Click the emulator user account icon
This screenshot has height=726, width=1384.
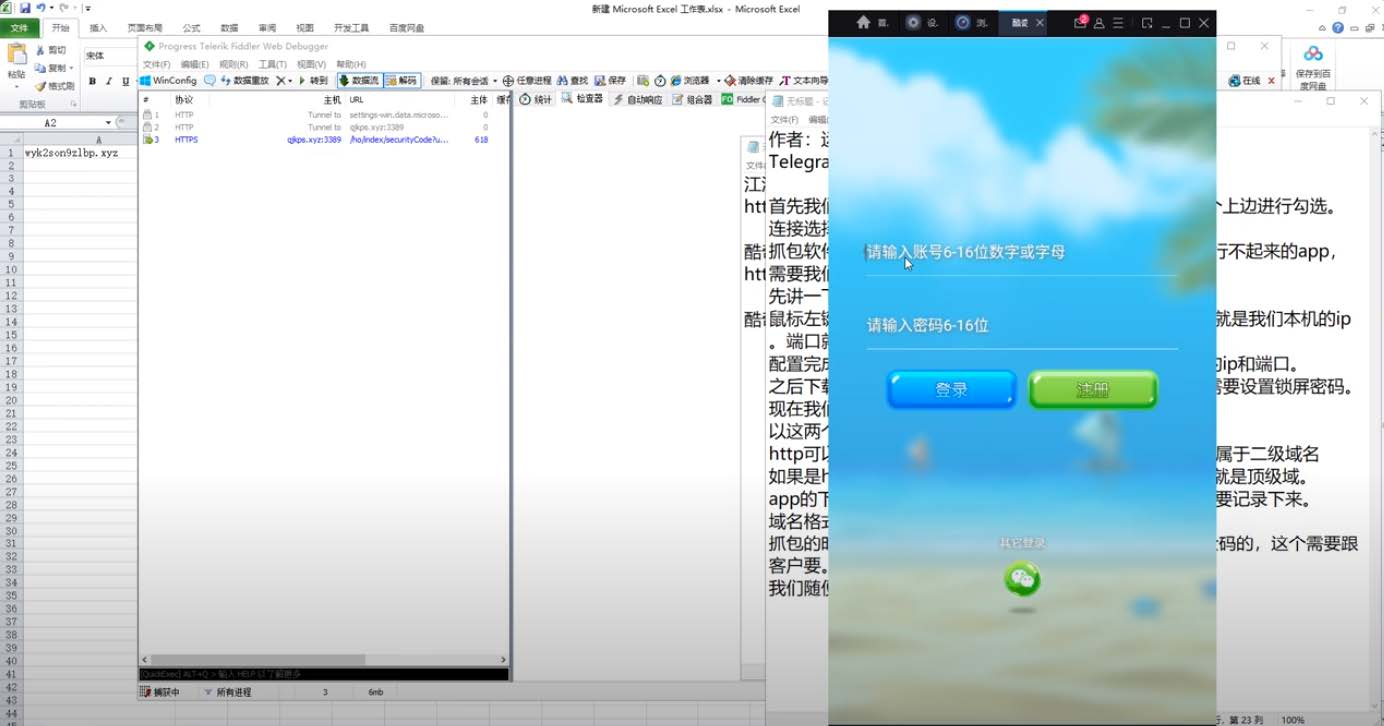tap(1099, 22)
